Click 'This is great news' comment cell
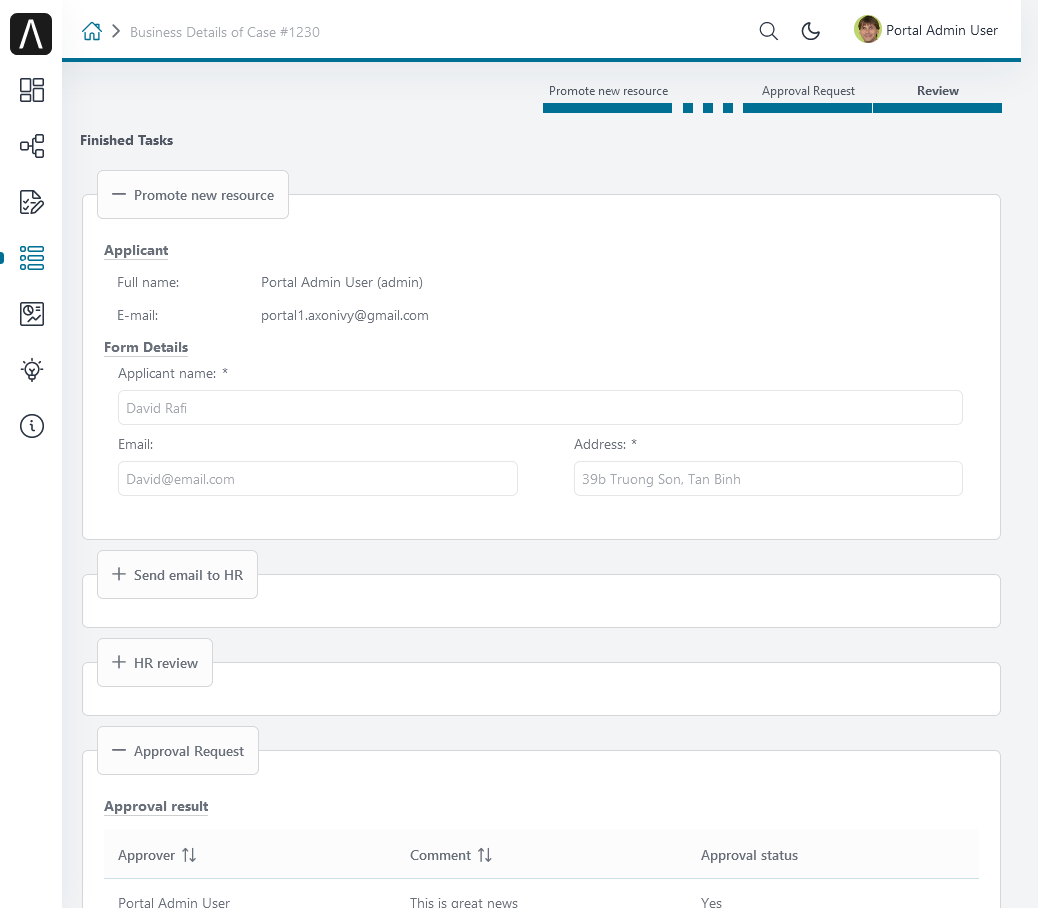The image size is (1038, 908). tap(463, 901)
